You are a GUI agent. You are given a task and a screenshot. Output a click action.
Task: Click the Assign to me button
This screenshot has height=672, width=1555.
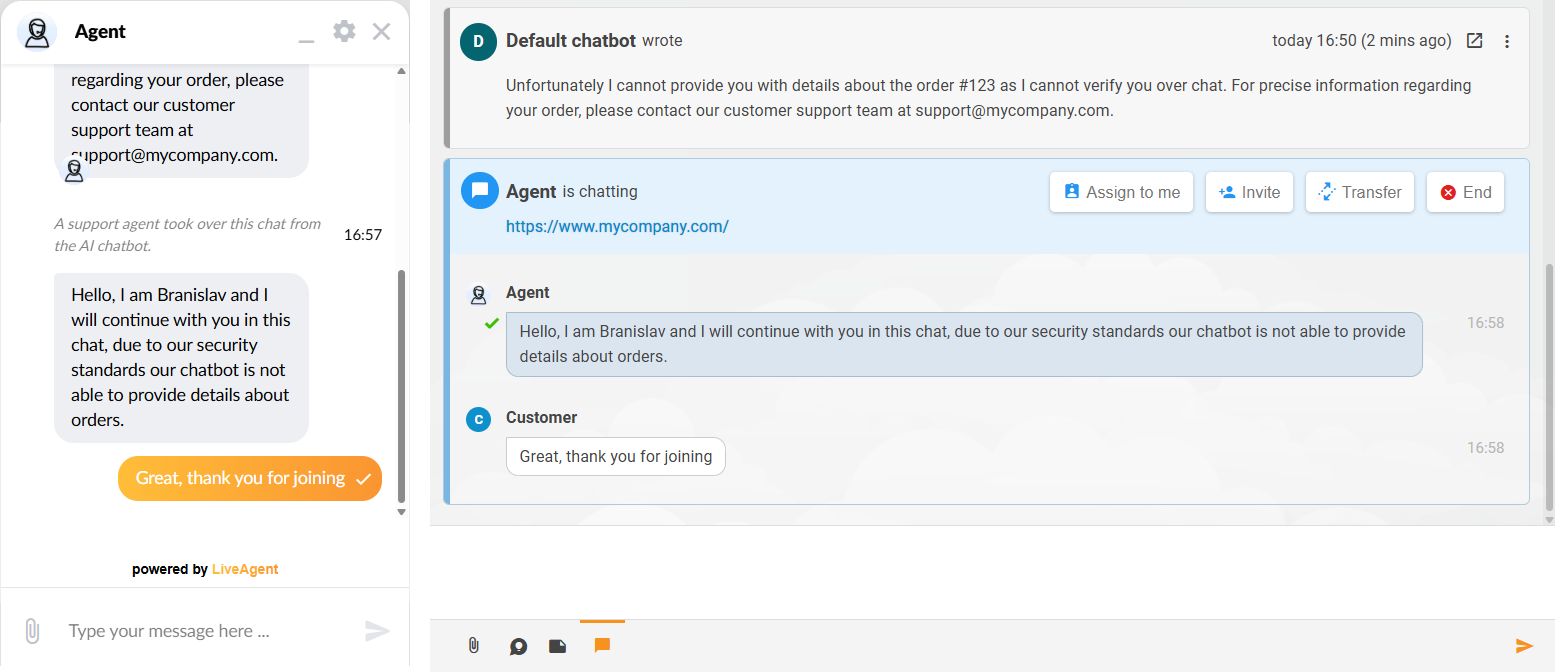click(1121, 192)
